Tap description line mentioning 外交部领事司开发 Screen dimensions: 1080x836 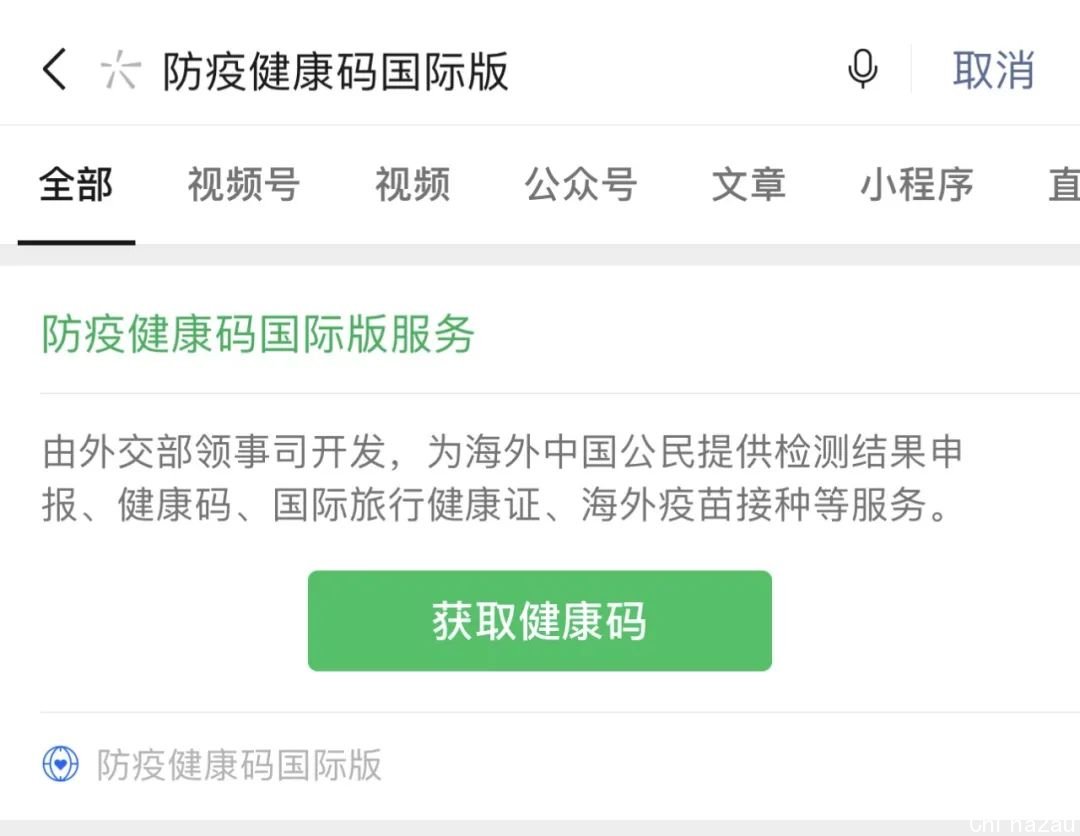(502, 452)
